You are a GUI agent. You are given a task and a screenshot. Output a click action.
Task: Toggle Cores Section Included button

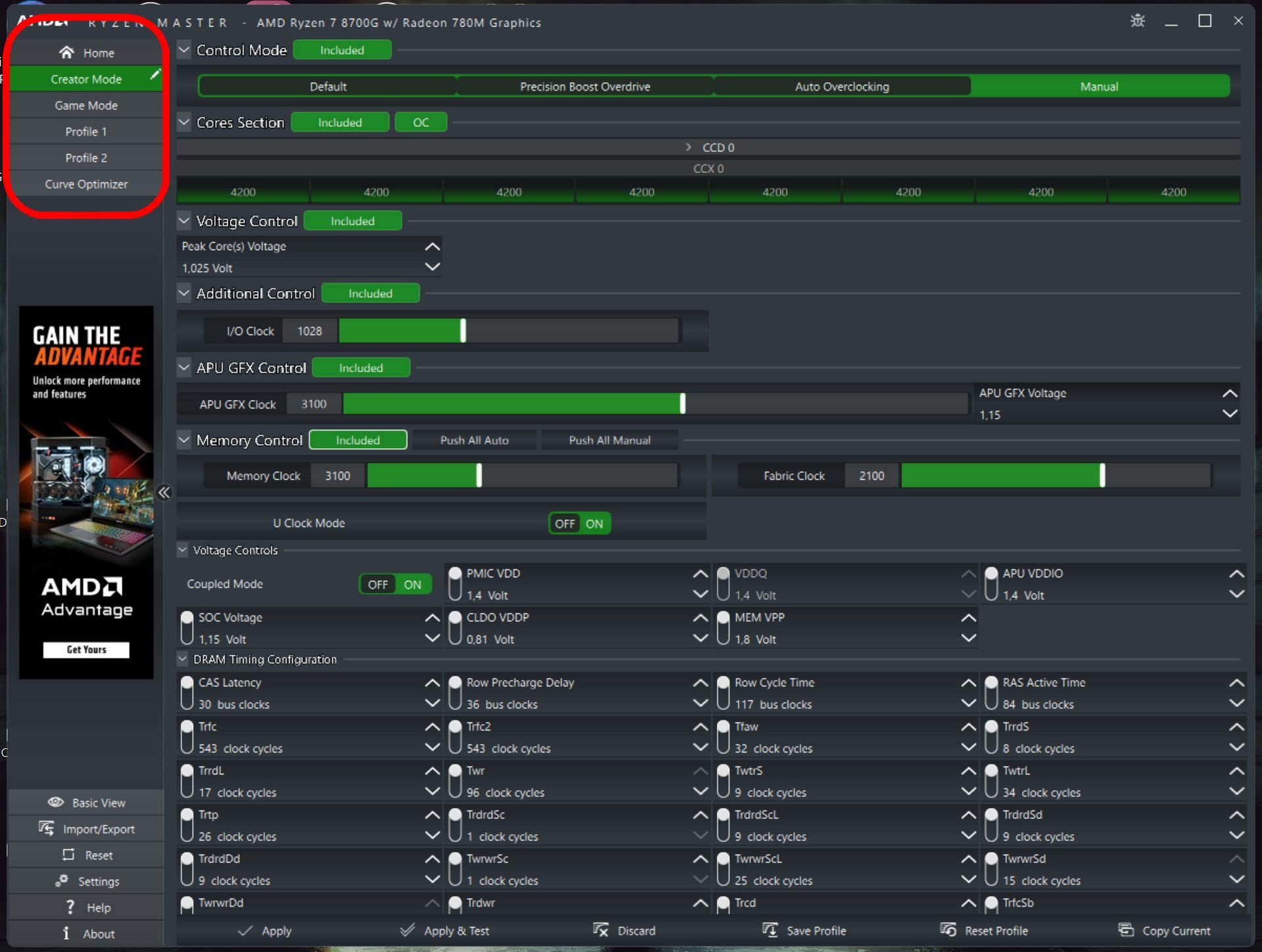coord(340,122)
